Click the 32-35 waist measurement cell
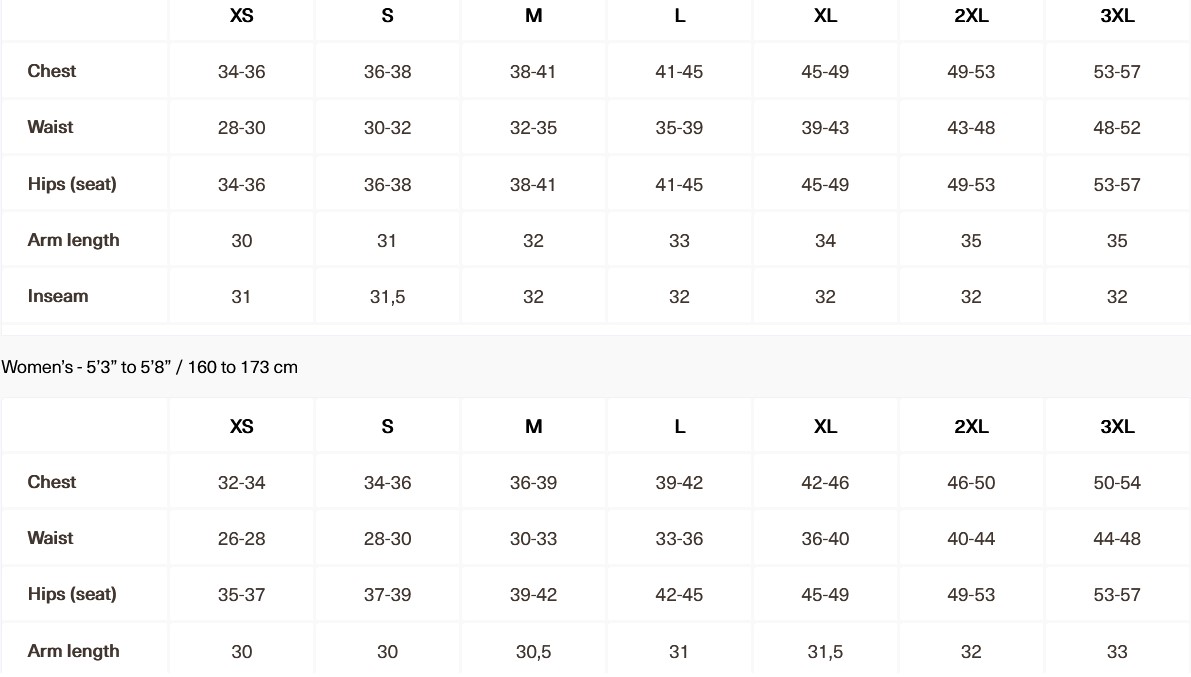Image resolution: width=1191 pixels, height=677 pixels. click(x=533, y=128)
